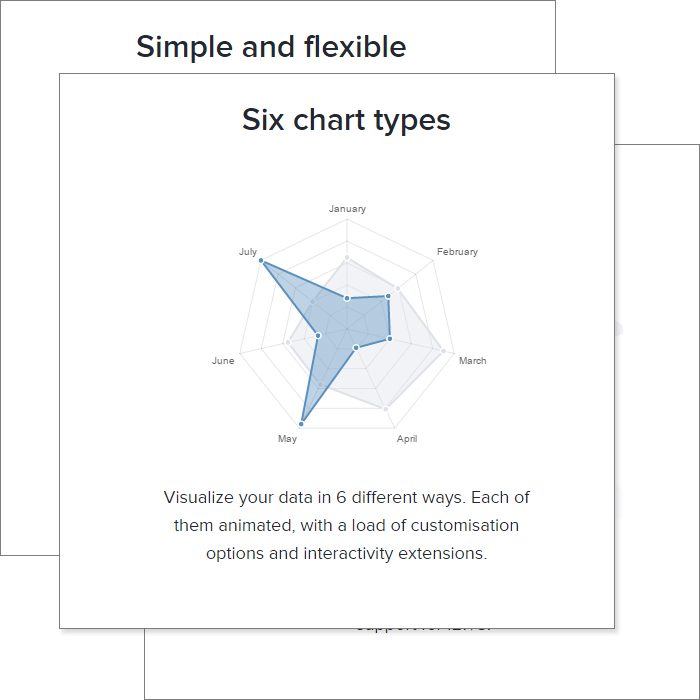
Task: Select the blue June data point
Action: 318,335
